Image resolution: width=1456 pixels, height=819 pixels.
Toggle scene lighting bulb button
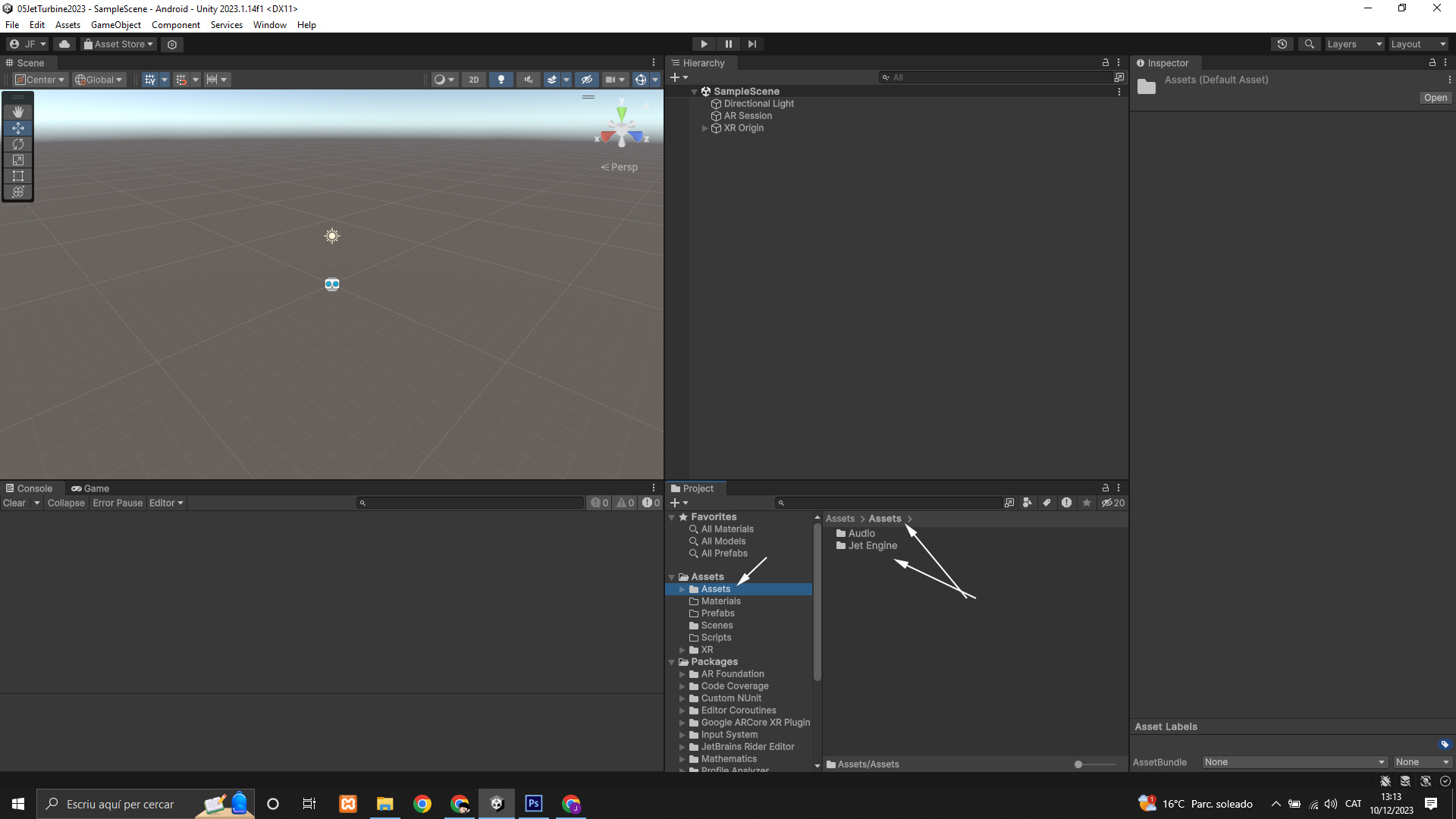[x=500, y=80]
